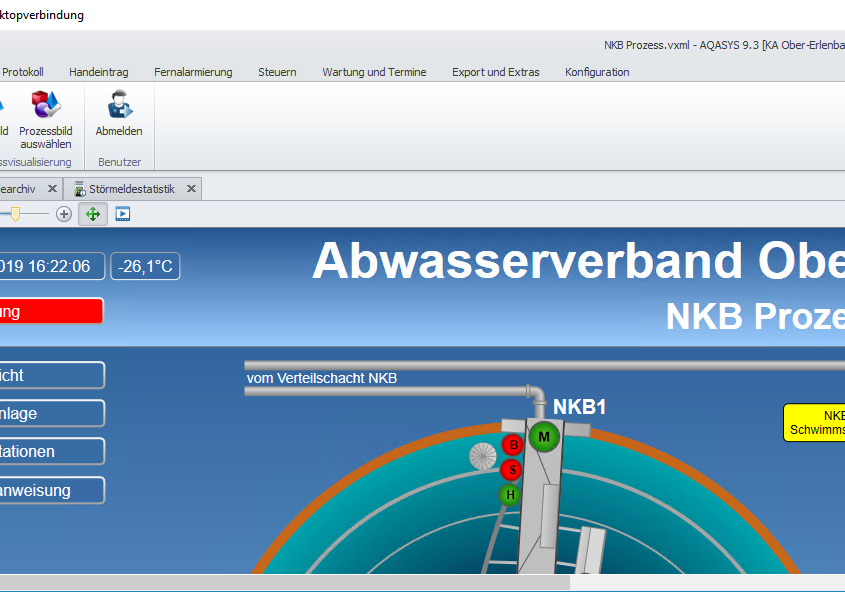Open the Fernalarmierung ribbon tab
845x592 pixels.
click(x=193, y=72)
